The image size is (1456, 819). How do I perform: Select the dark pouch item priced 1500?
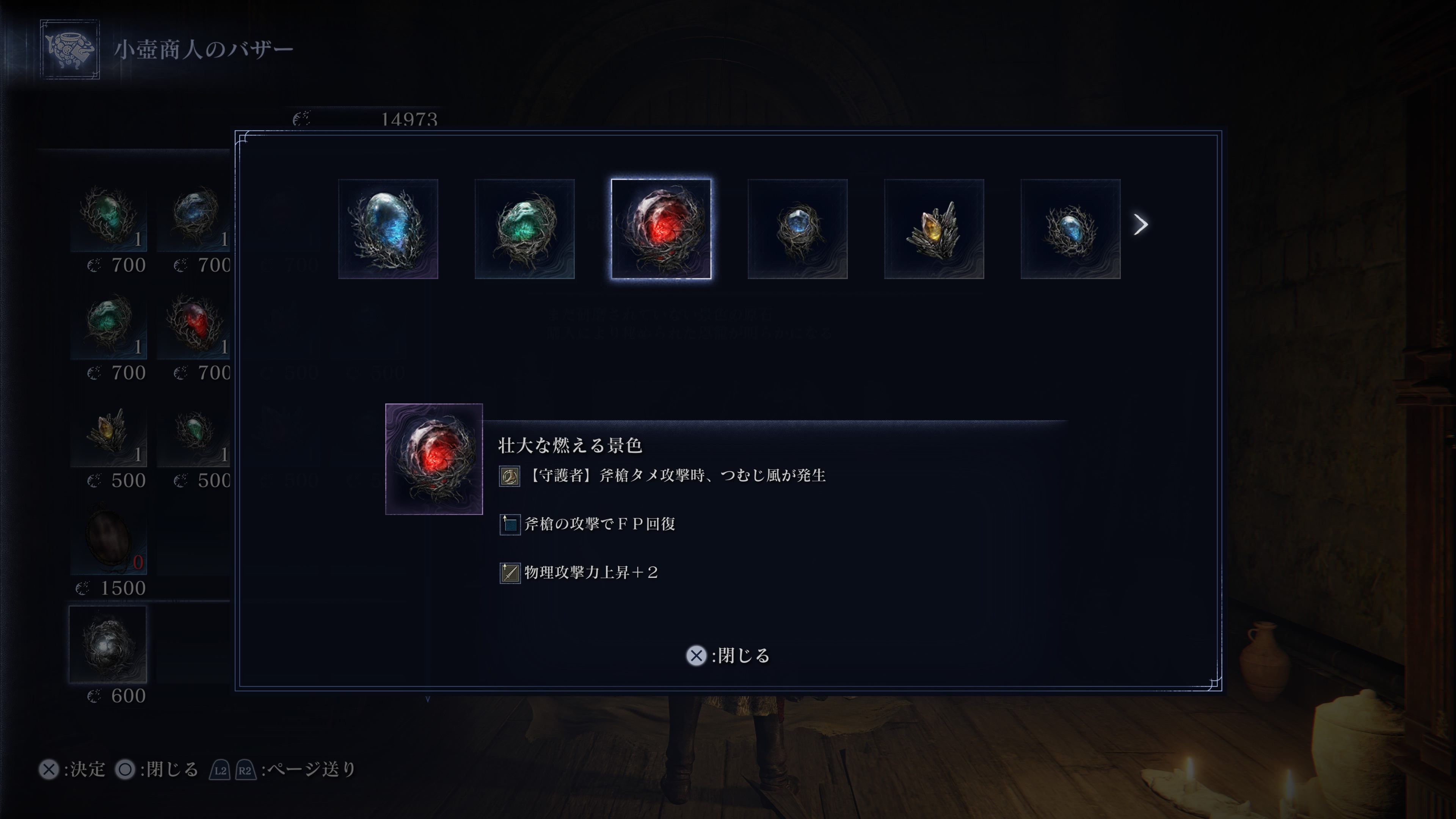pyautogui.click(x=108, y=537)
